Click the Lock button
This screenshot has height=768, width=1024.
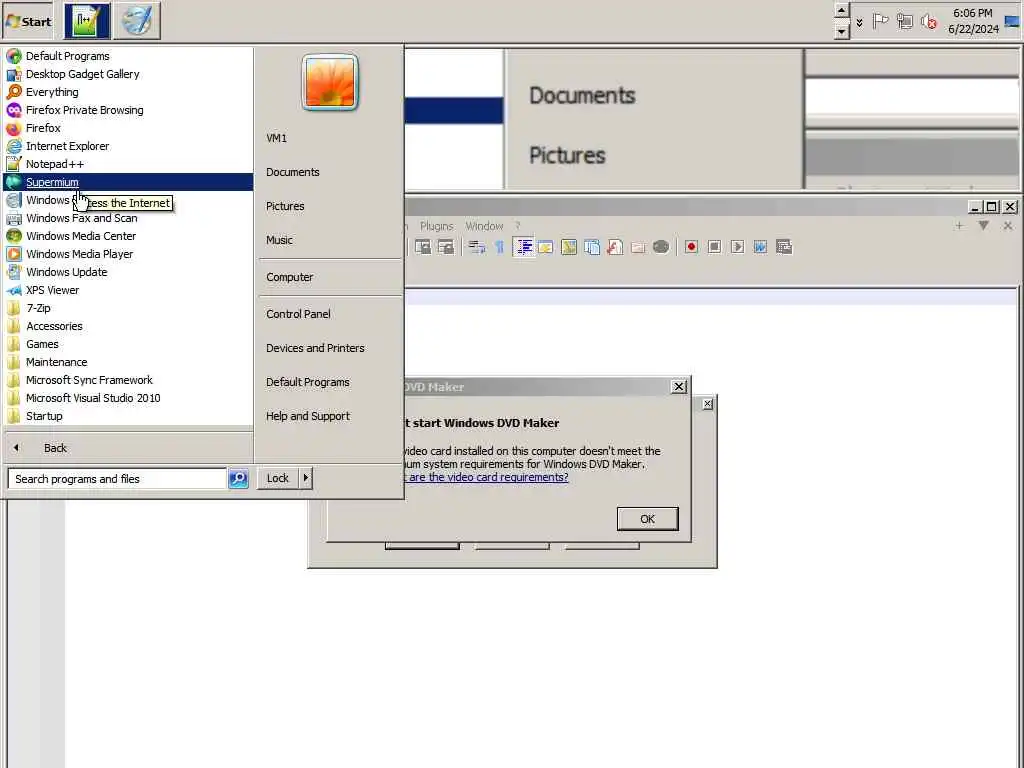(278, 478)
